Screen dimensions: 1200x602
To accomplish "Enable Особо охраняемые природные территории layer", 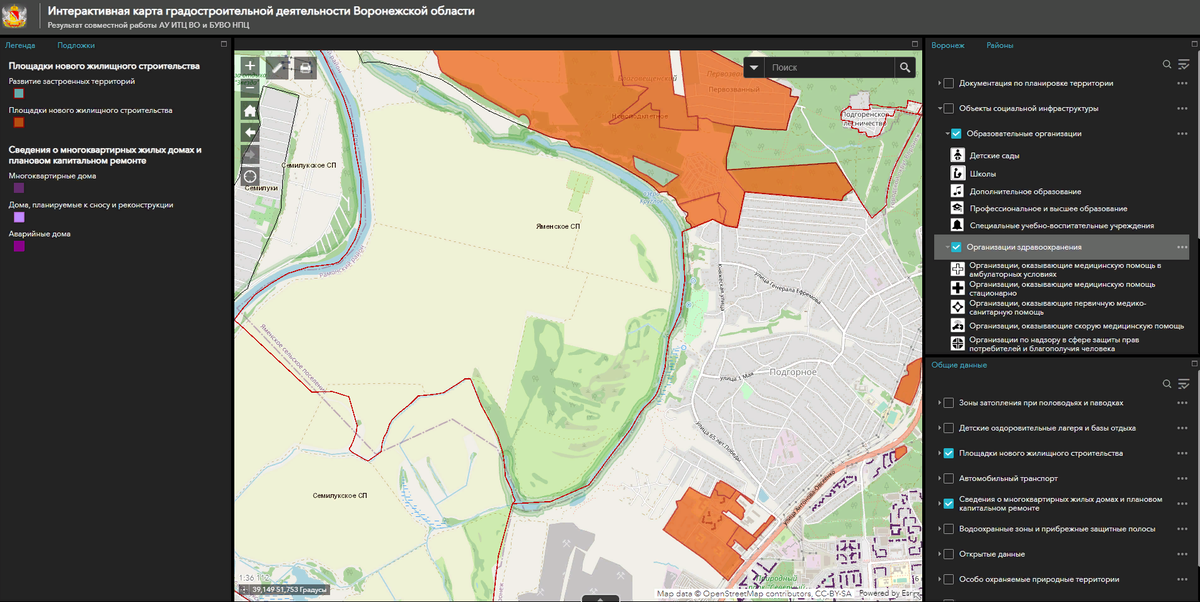I will coord(948,578).
